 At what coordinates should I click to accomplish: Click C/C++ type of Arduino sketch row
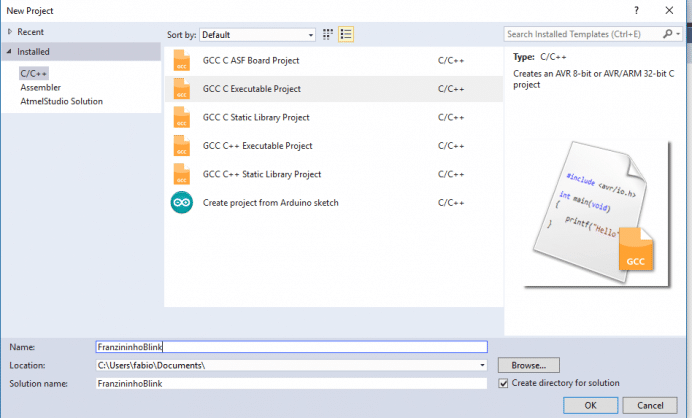click(451, 203)
